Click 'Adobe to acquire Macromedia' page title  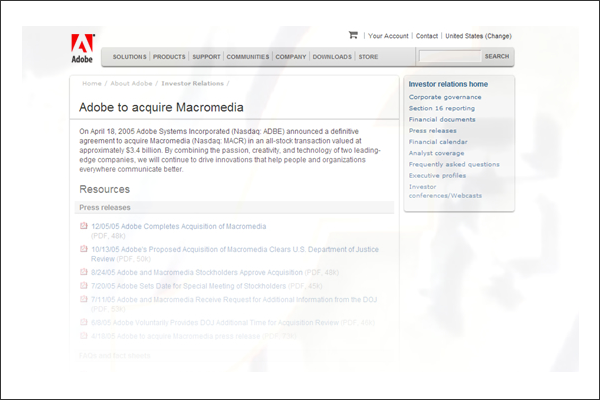161,107
